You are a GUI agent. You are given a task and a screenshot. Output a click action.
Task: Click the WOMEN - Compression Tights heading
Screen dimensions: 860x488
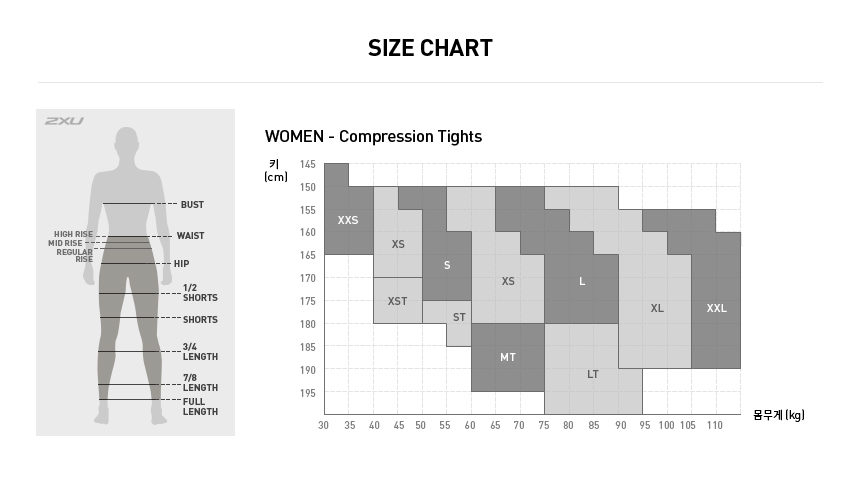pyautogui.click(x=373, y=137)
